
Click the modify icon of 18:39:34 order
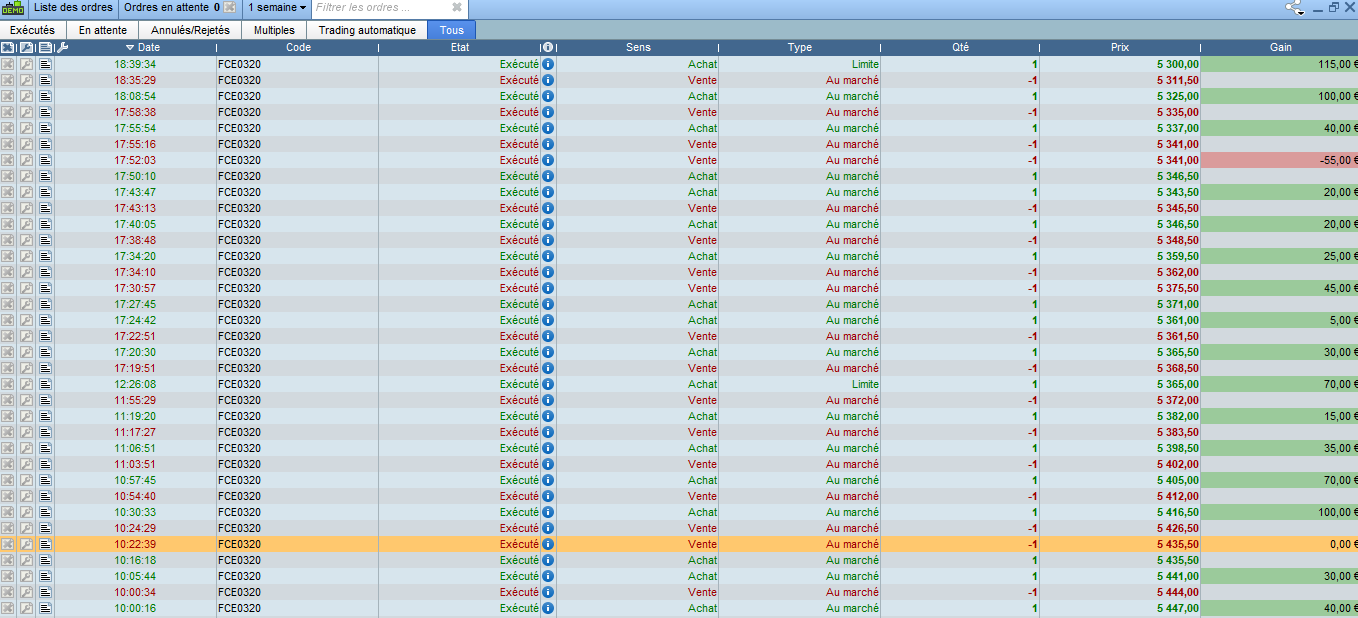pos(27,64)
